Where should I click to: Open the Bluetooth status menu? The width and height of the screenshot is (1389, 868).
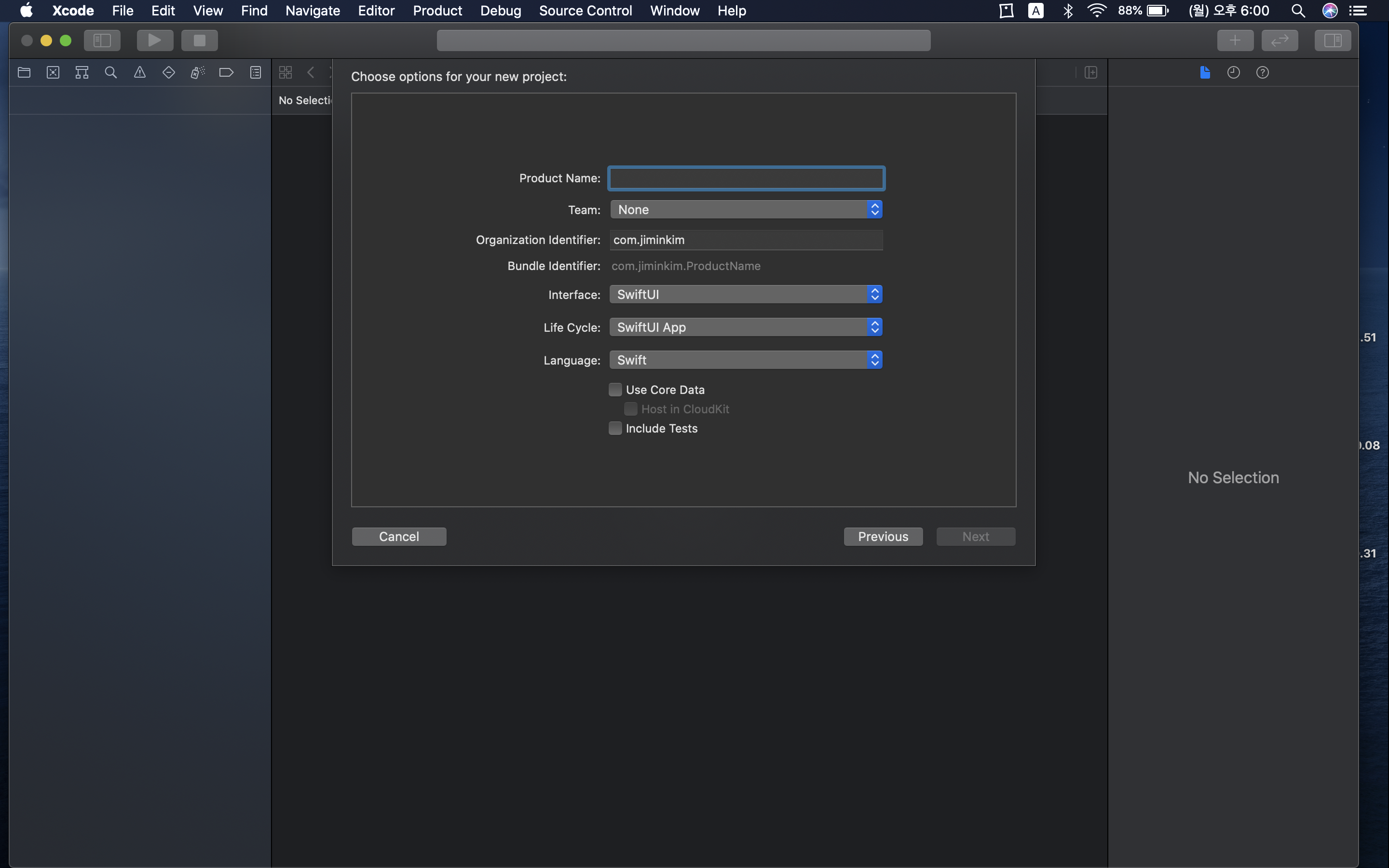coord(1068,10)
